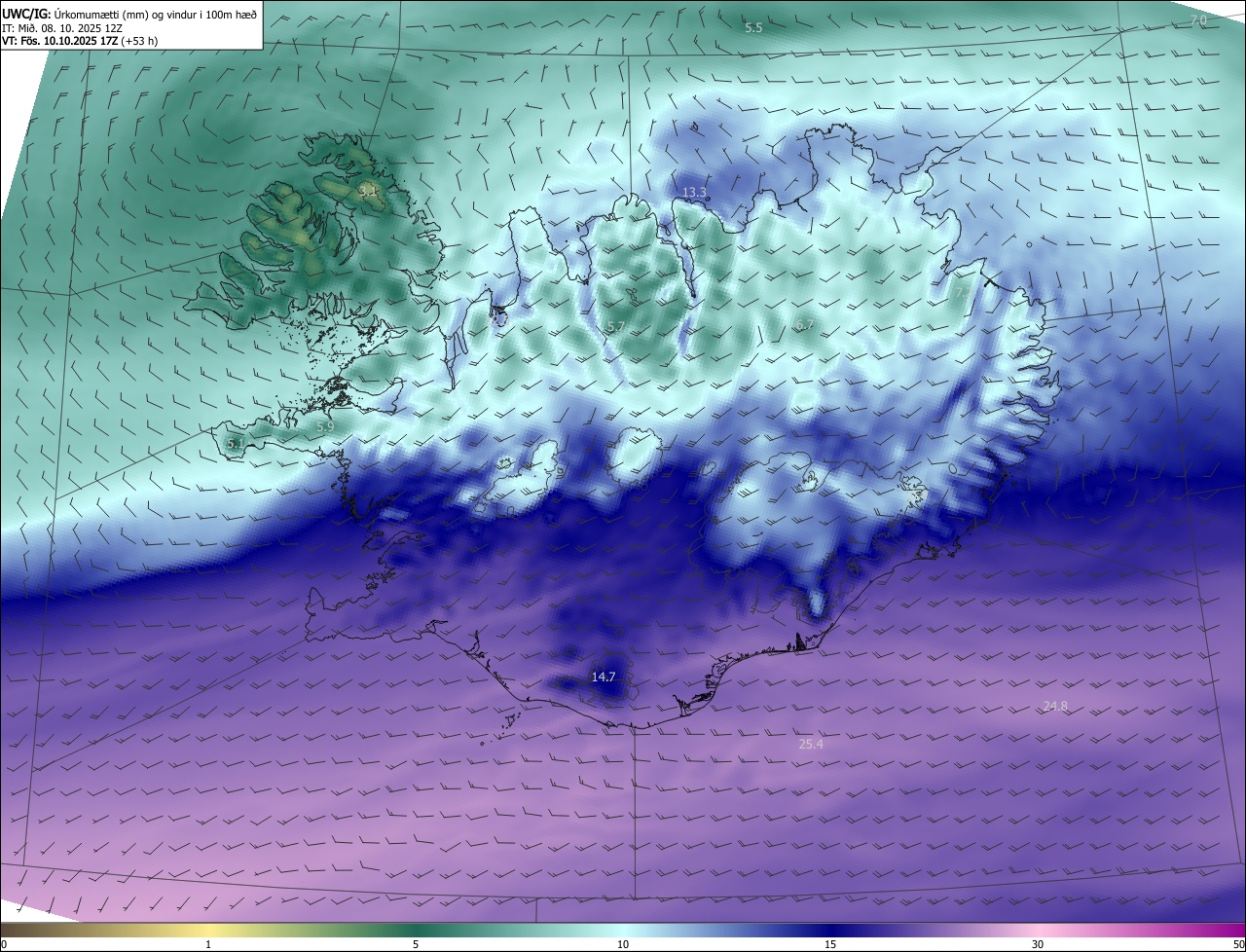Click the valid time line "VT: Fös. 10.10.2025 17Z (+53 h)"
Viewport: 1246px width, 952px height.
click(x=80, y=42)
